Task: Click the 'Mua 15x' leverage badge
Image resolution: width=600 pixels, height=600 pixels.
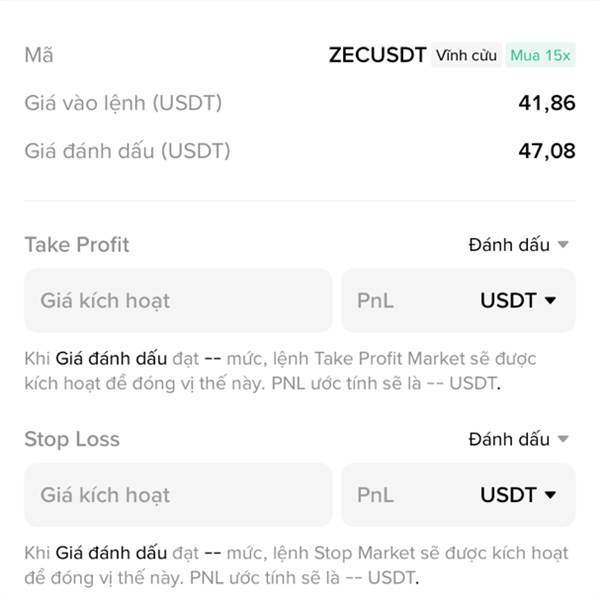Action: pyautogui.click(x=540, y=55)
